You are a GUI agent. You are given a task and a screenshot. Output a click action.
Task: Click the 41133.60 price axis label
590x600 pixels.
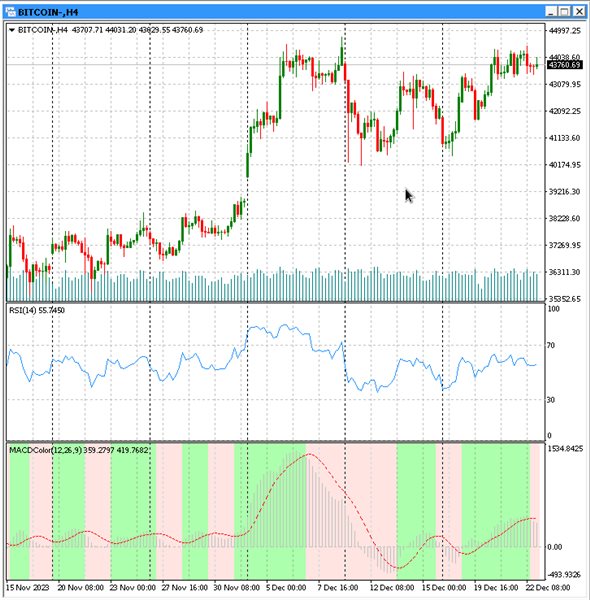coord(565,138)
